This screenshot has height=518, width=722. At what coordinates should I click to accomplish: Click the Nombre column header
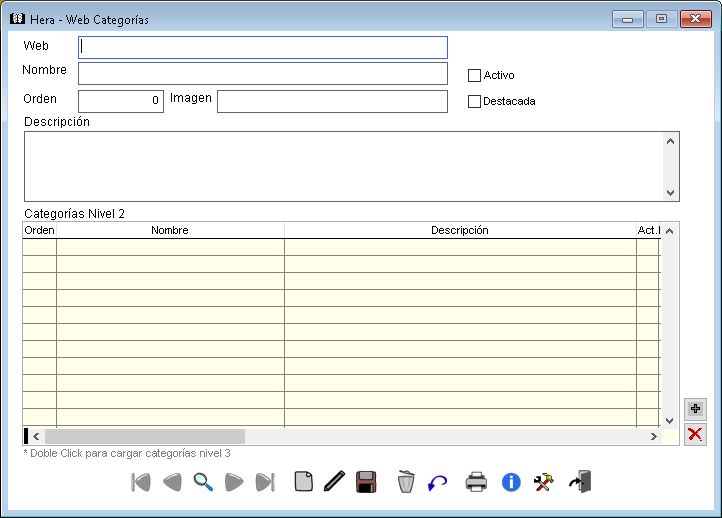tap(170, 230)
